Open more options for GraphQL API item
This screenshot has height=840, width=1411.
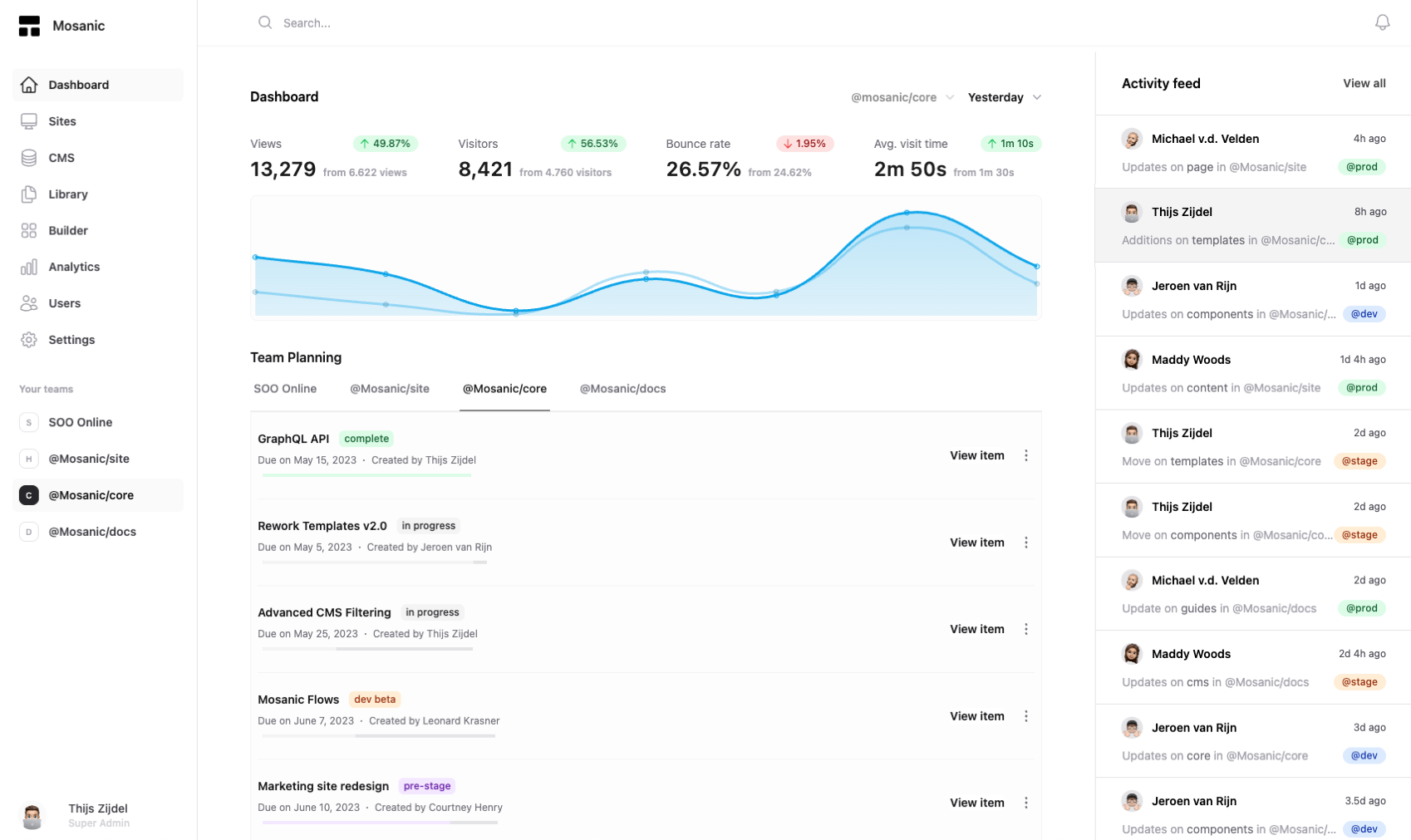pyautogui.click(x=1026, y=455)
